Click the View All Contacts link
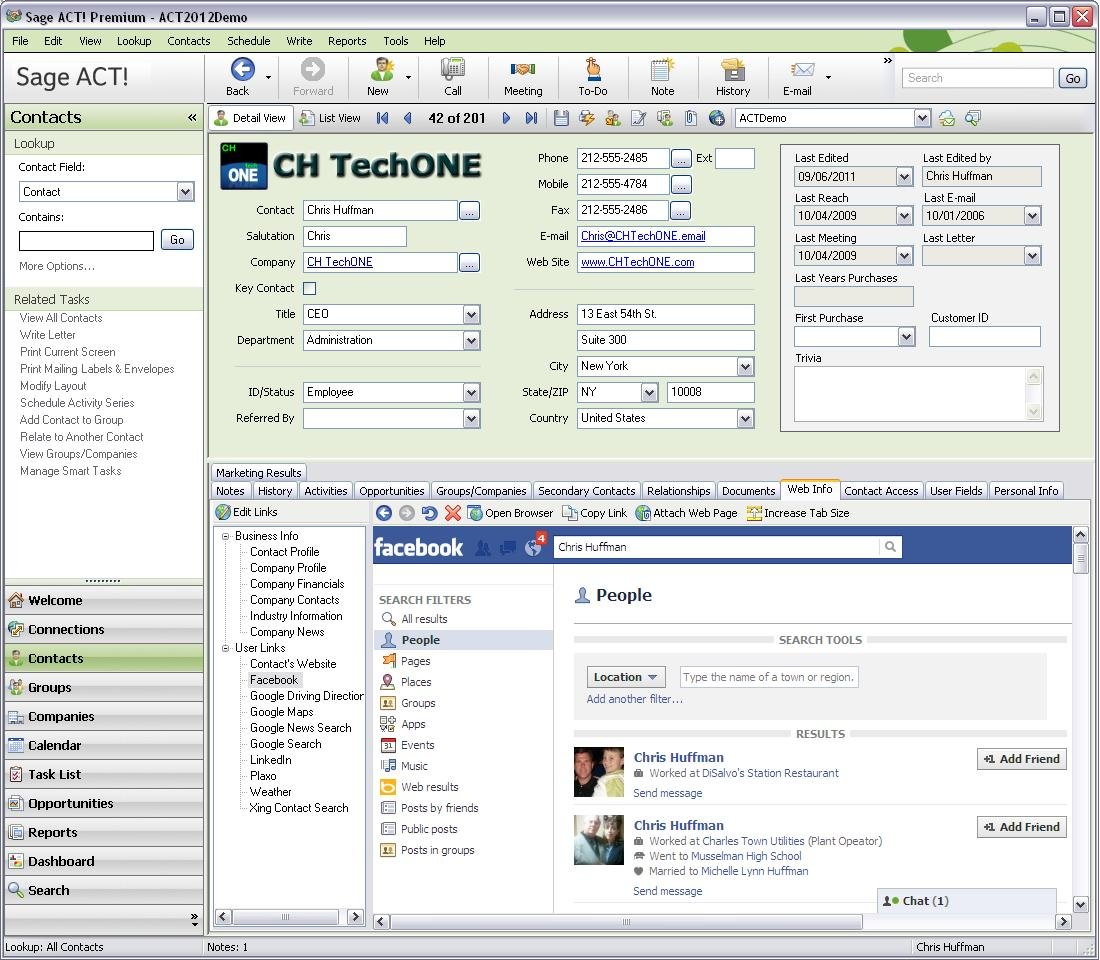The image size is (1100, 960). [x=61, y=318]
